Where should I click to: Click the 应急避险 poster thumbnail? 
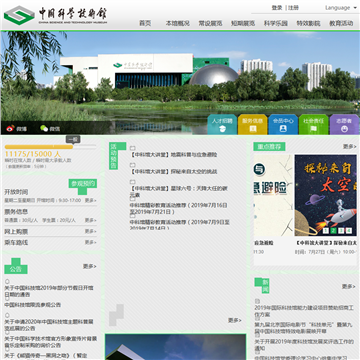273,195
